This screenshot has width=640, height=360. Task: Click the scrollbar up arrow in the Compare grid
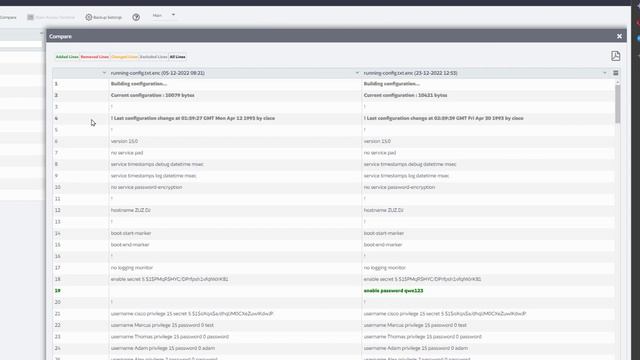tap(617, 82)
